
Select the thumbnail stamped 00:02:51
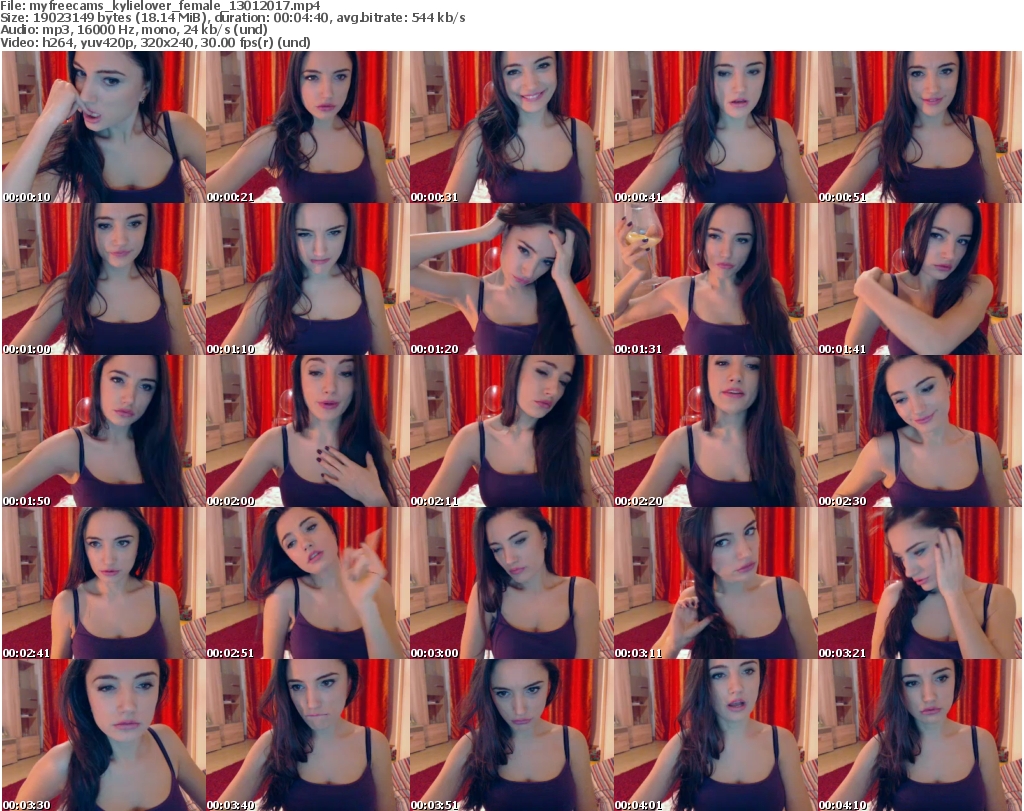tap(308, 584)
